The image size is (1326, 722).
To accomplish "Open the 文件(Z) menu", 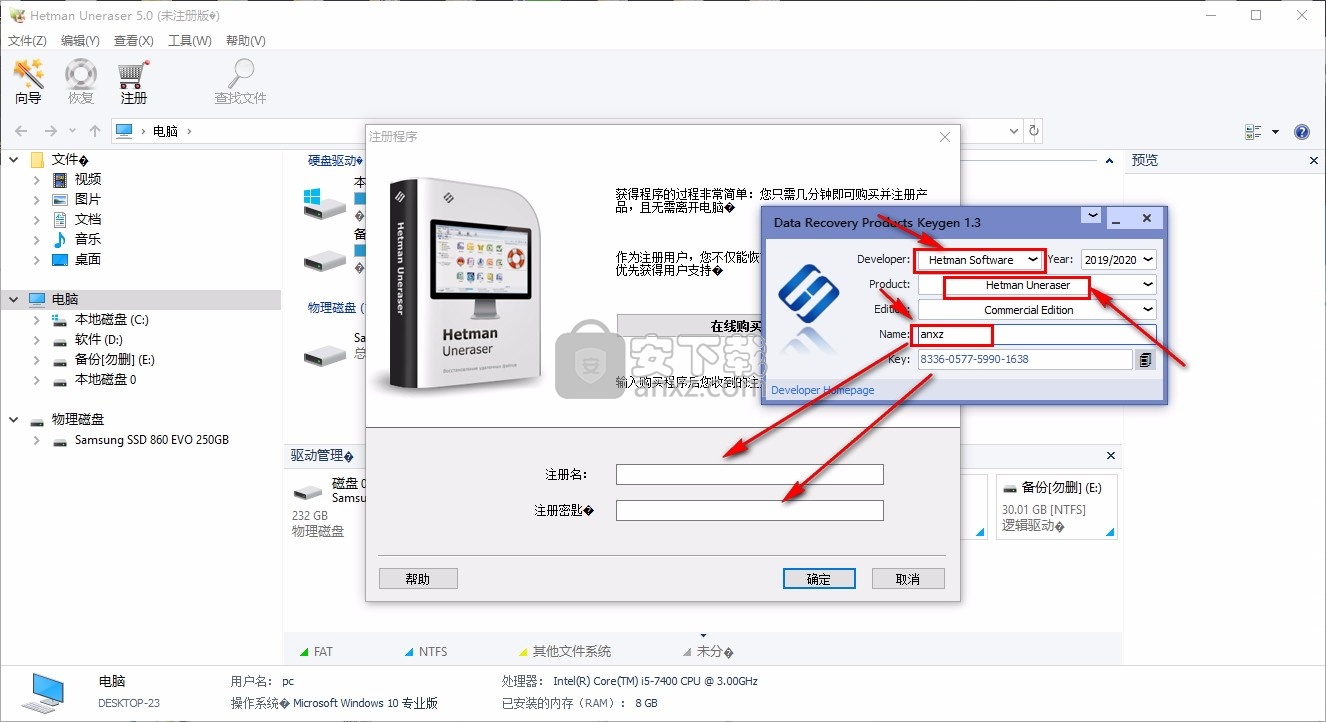I will coord(27,41).
